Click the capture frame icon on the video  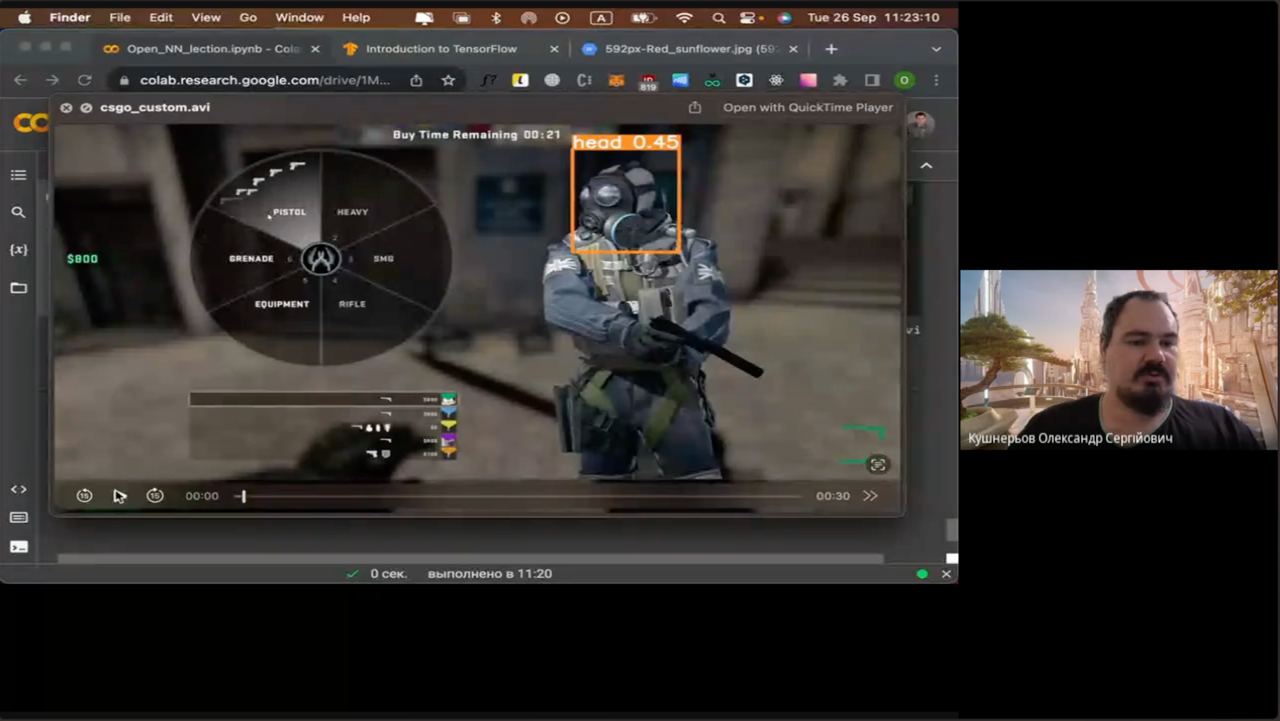[878, 464]
